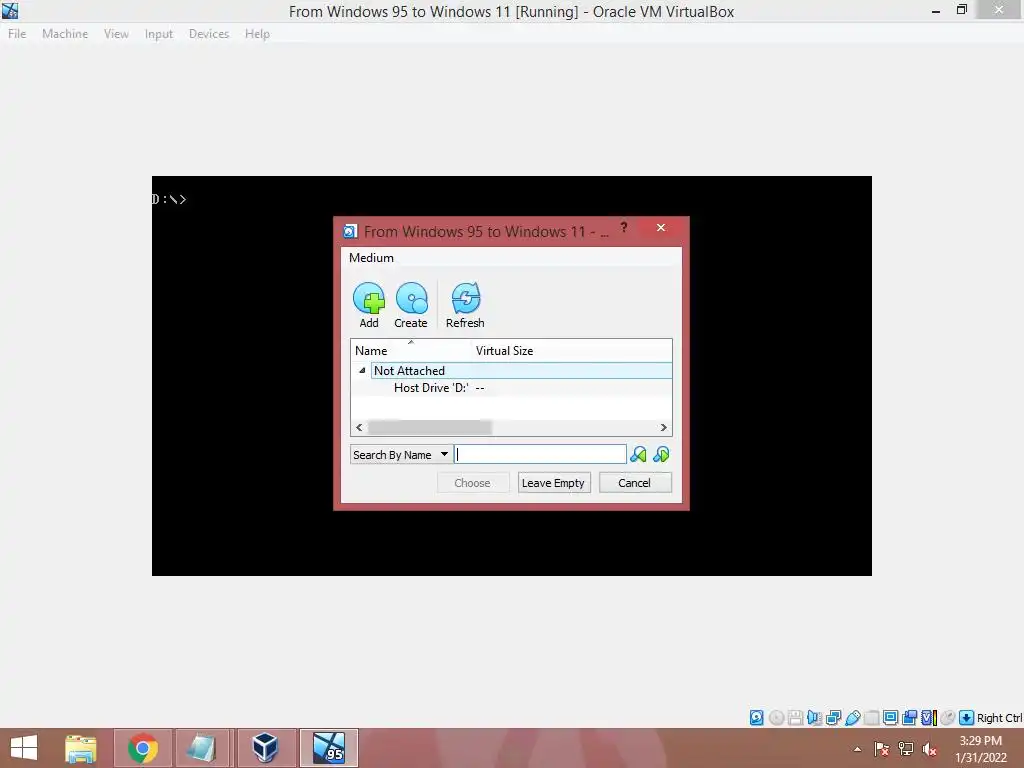Click the dialog help question mark
1024x768 pixels.
pos(624,227)
